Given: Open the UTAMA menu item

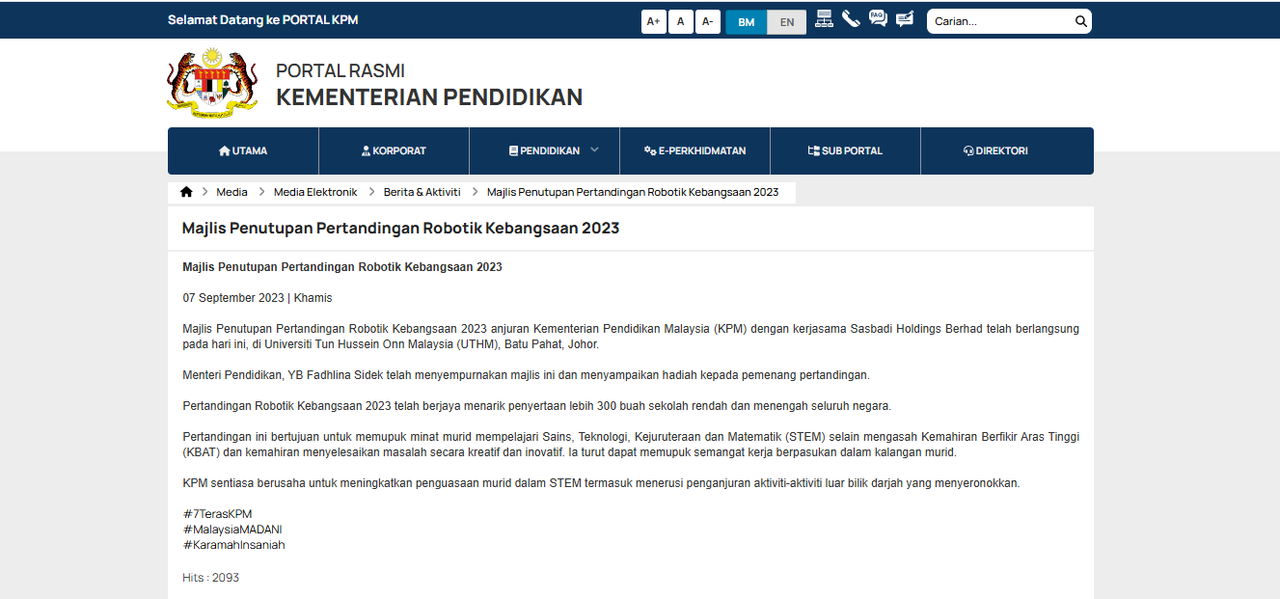Looking at the screenshot, I should (243, 151).
